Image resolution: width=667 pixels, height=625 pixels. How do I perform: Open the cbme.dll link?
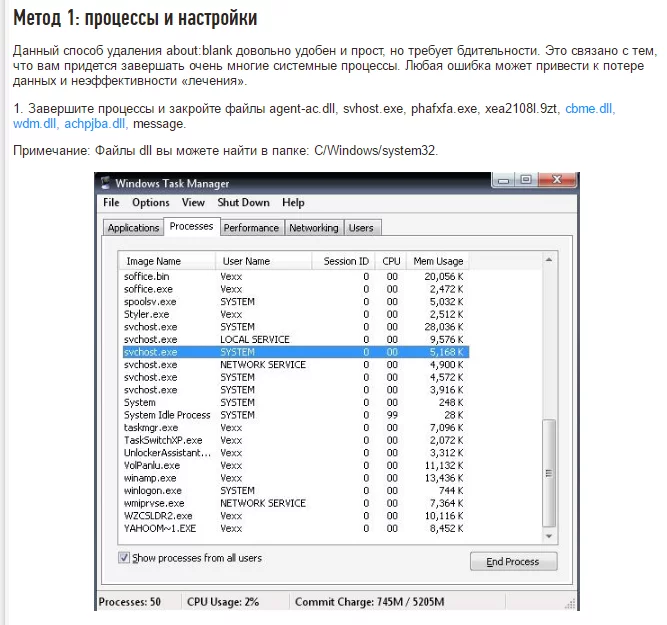(x=590, y=108)
